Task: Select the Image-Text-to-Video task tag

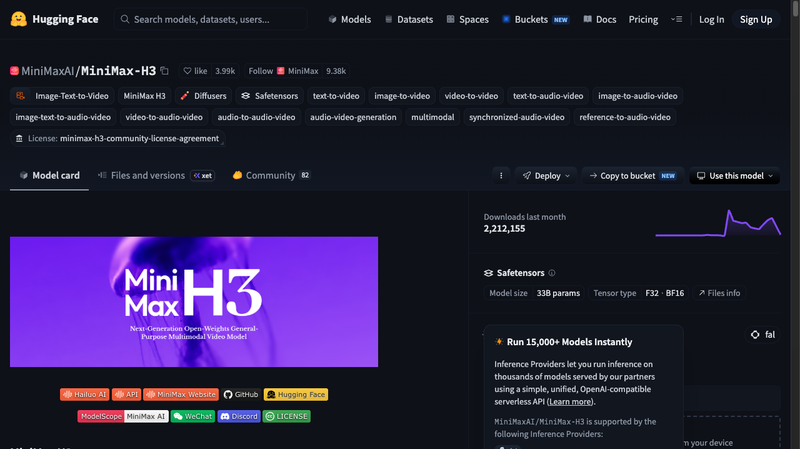Action: (x=62, y=96)
